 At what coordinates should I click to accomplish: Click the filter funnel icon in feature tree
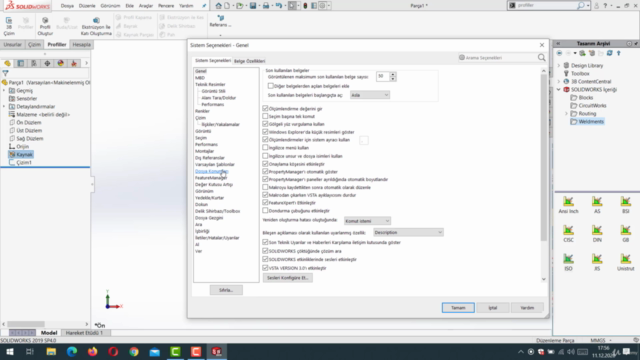5,73
